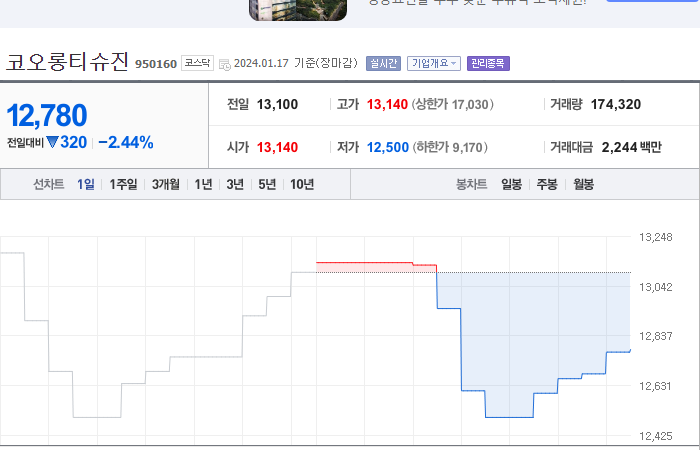Display the 월봉 candlestick chart
This screenshot has width=700, height=450.
pyautogui.click(x=583, y=184)
